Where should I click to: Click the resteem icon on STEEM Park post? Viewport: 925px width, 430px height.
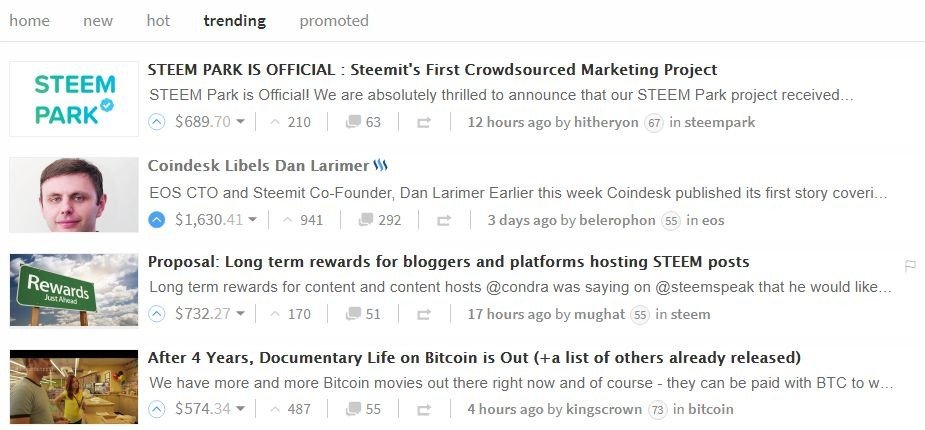pyautogui.click(x=424, y=123)
